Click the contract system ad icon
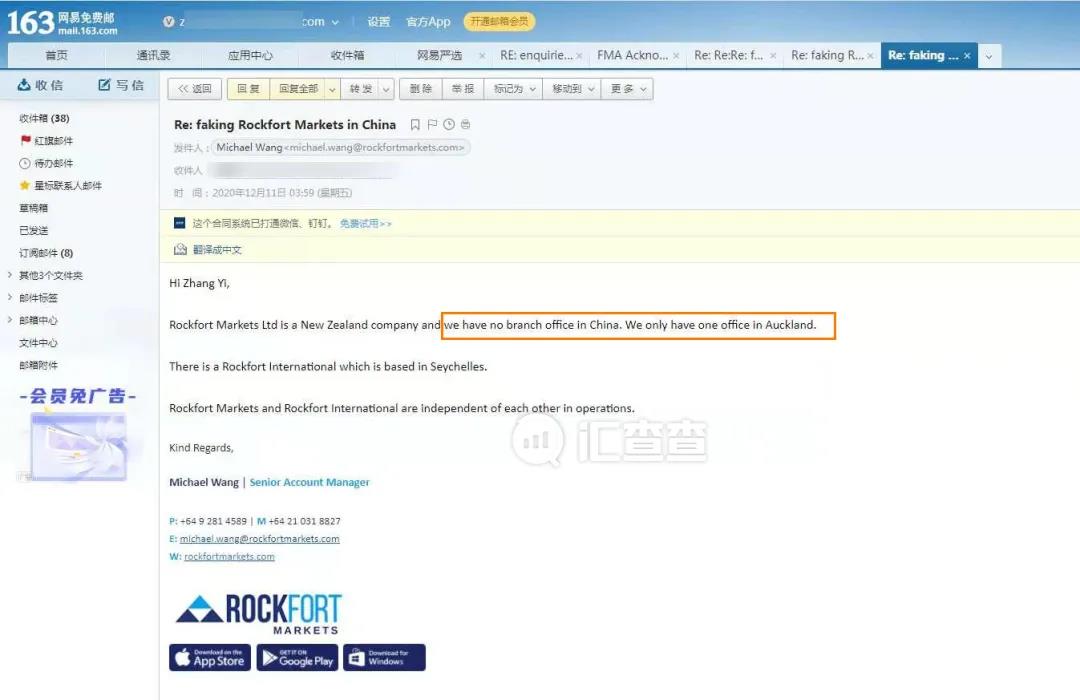Image resolution: width=1080 pixels, height=700 pixels. pyautogui.click(x=180, y=223)
